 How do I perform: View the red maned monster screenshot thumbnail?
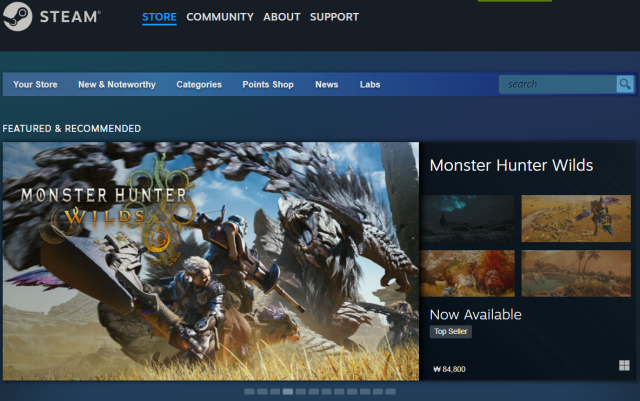click(467, 273)
